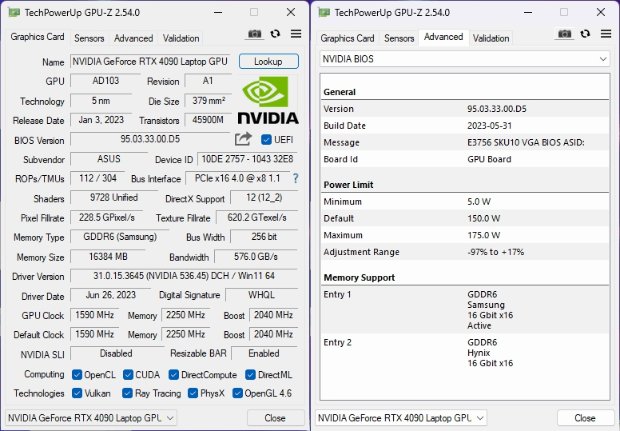Viewport: 620px width, 431px height.
Task: Click the BIOS export share arrow icon
Action: (243, 139)
